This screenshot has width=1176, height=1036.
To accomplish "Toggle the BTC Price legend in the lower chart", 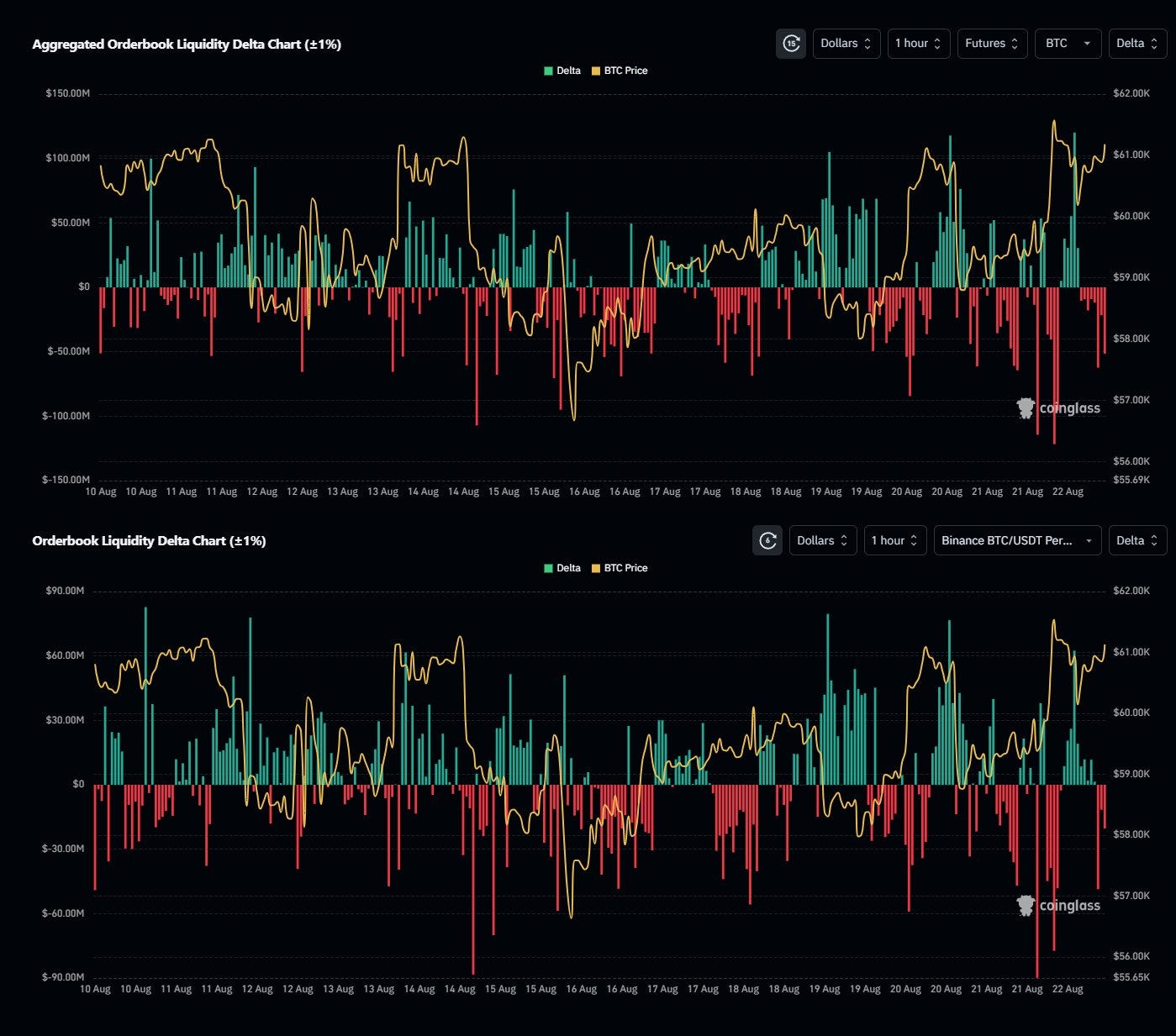I will pos(620,568).
